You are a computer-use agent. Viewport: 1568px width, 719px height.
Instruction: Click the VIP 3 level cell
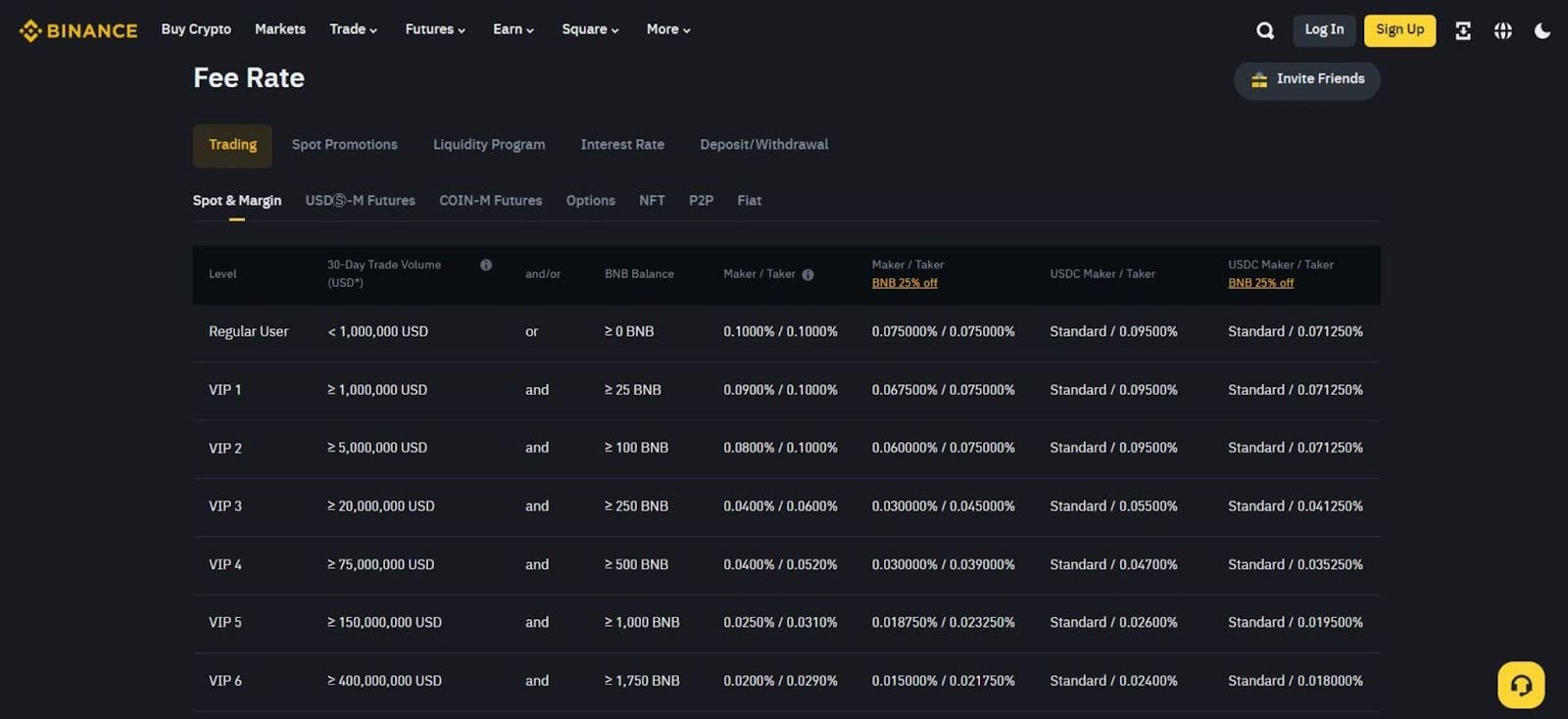coord(225,506)
